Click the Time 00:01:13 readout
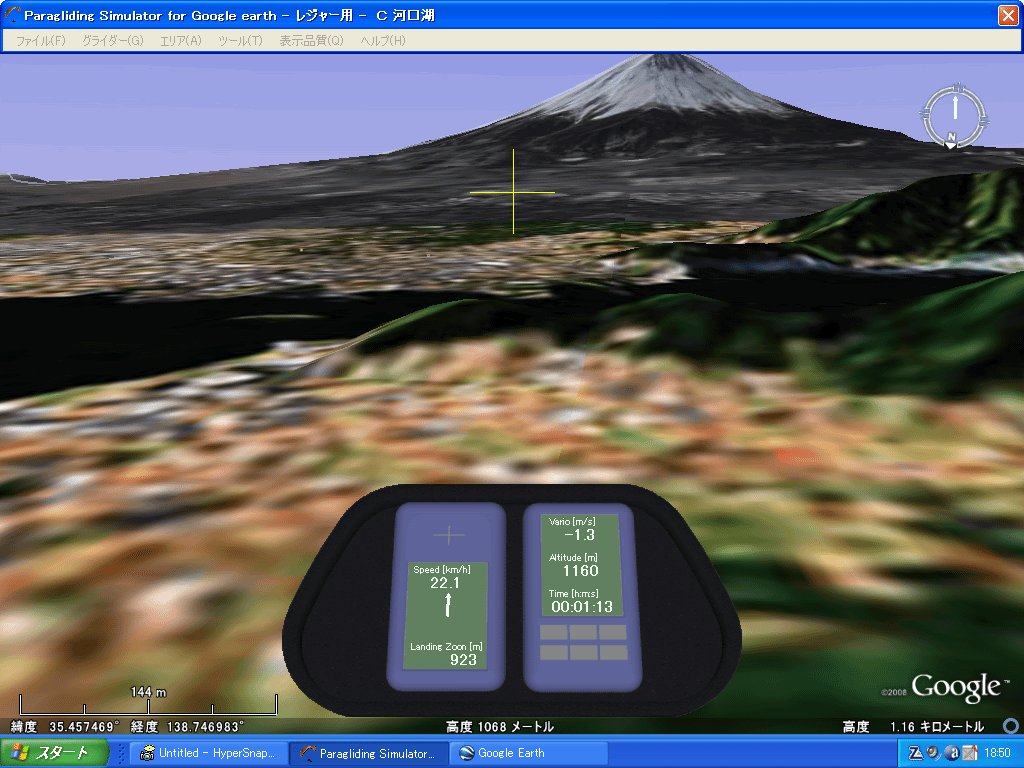The height and width of the screenshot is (768, 1024). (x=581, y=601)
